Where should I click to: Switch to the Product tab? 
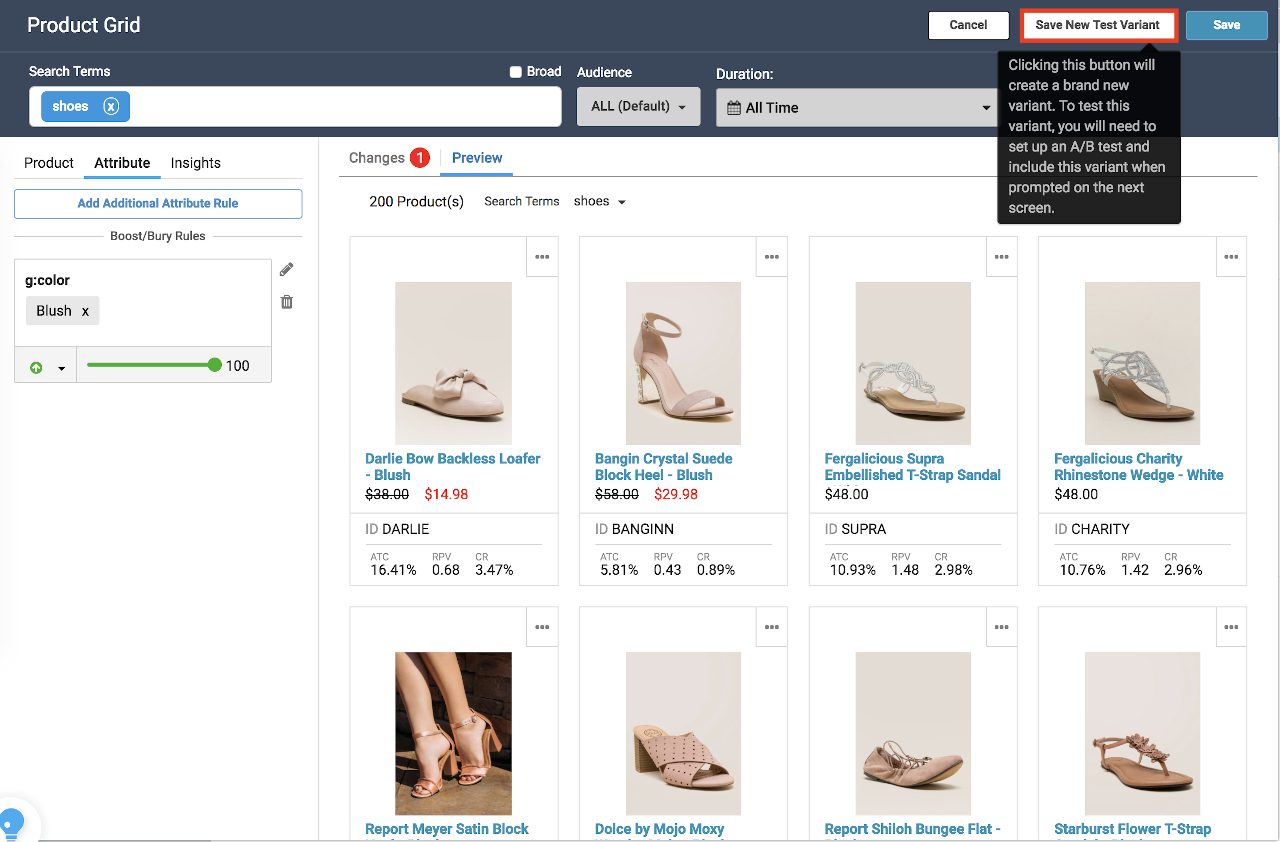(x=49, y=163)
